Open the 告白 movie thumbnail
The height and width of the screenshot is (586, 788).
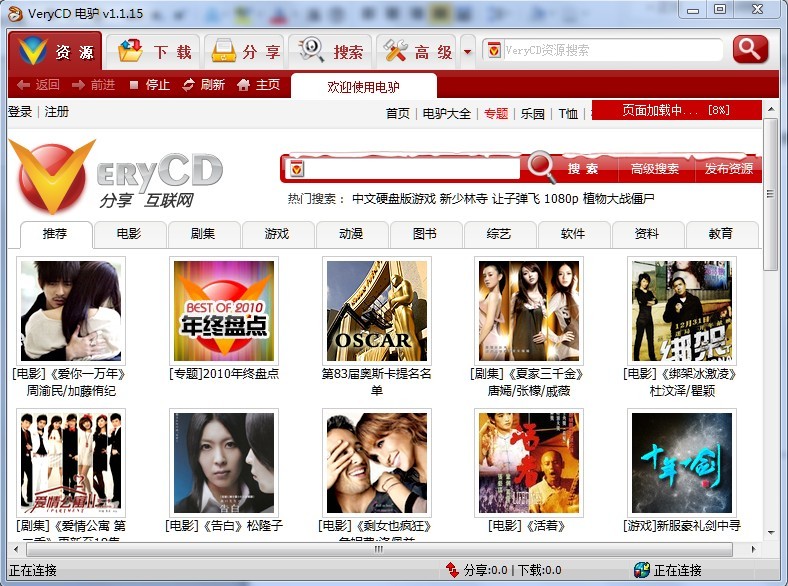(x=224, y=463)
